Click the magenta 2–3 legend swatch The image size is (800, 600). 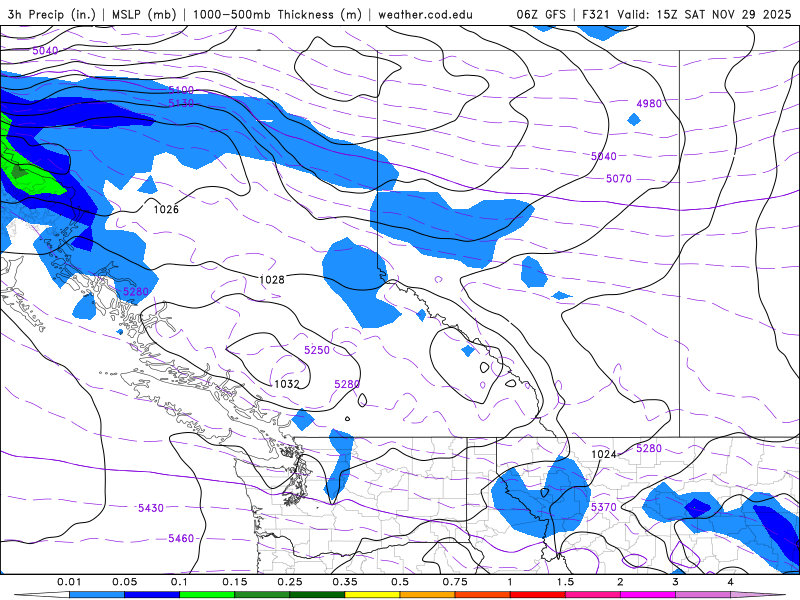(x=648, y=595)
